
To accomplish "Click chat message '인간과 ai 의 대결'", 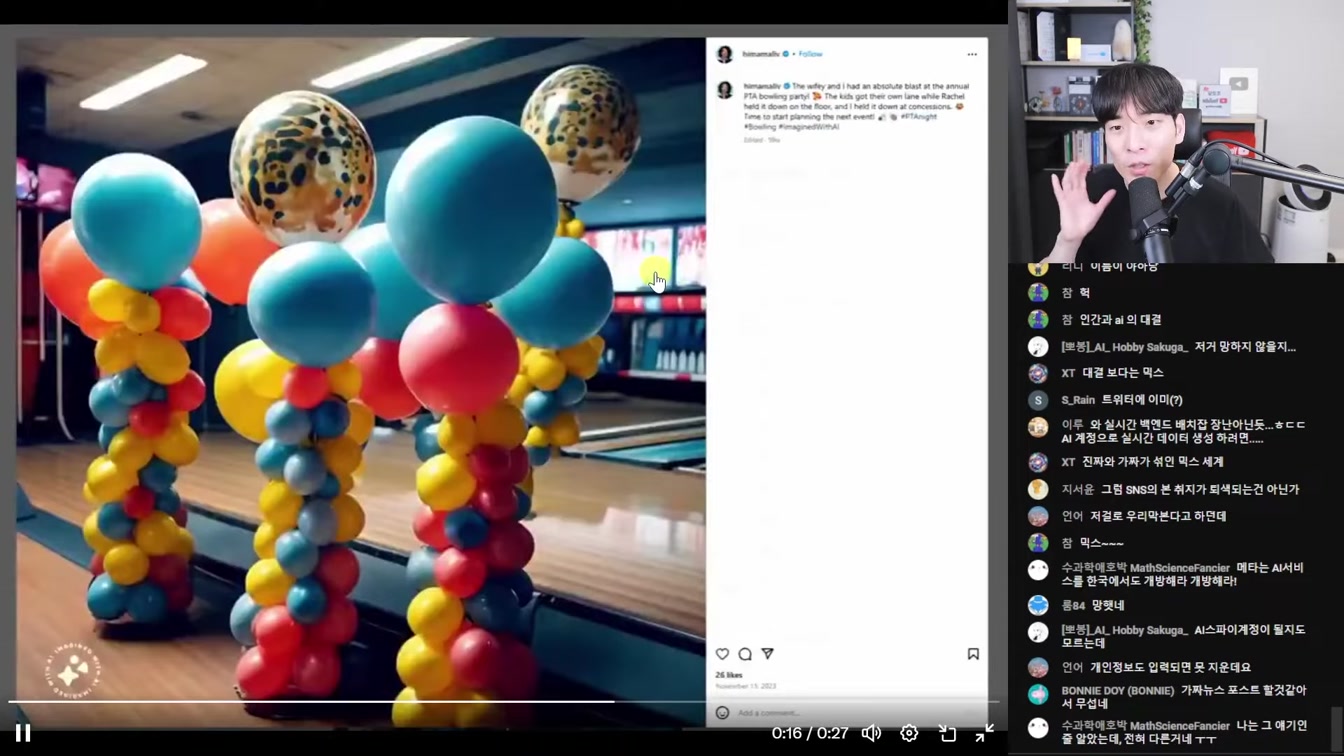I will tap(1120, 320).
